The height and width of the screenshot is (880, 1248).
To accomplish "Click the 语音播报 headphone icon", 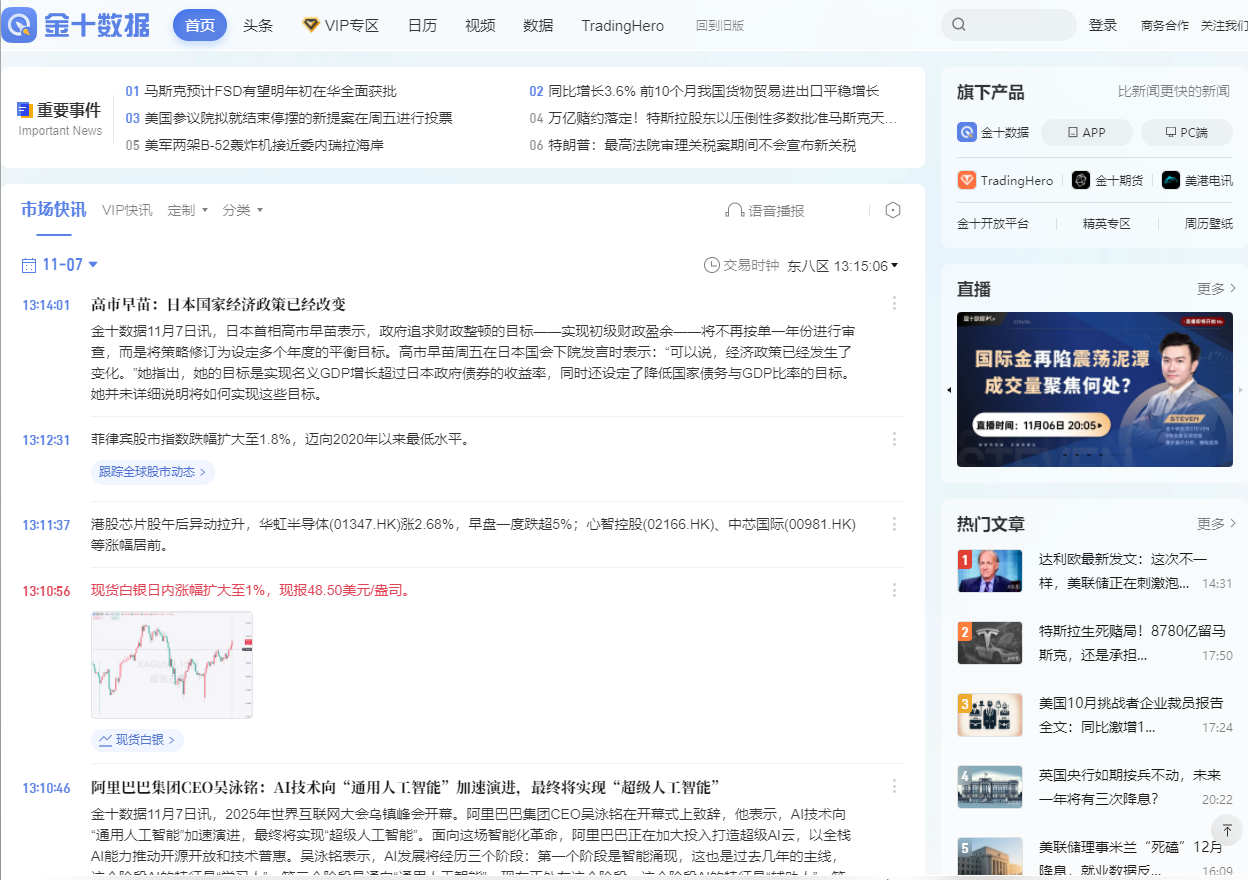I will (738, 210).
